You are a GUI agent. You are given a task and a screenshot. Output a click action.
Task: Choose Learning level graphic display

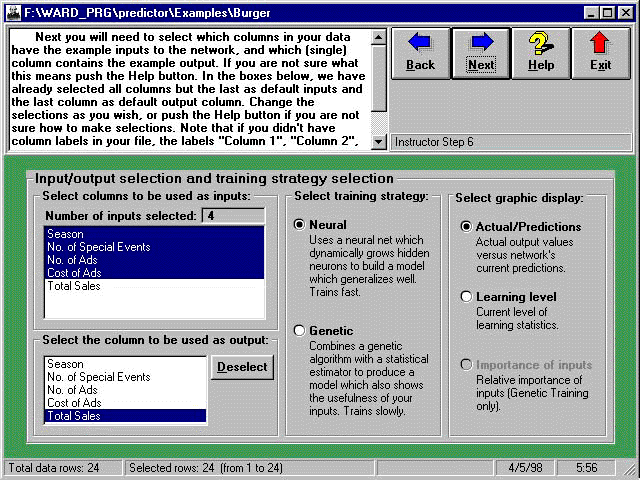[x=466, y=297]
